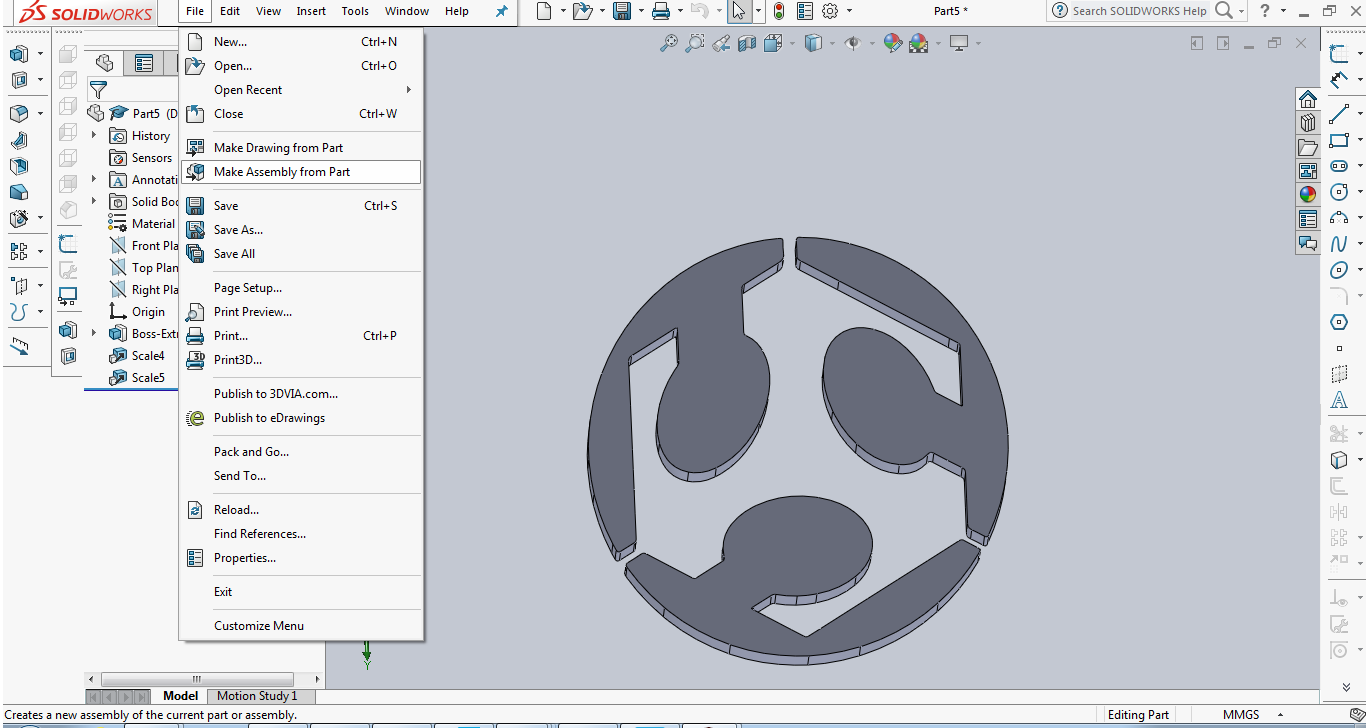Click the Edit Appearance color ball icon

click(x=893, y=43)
